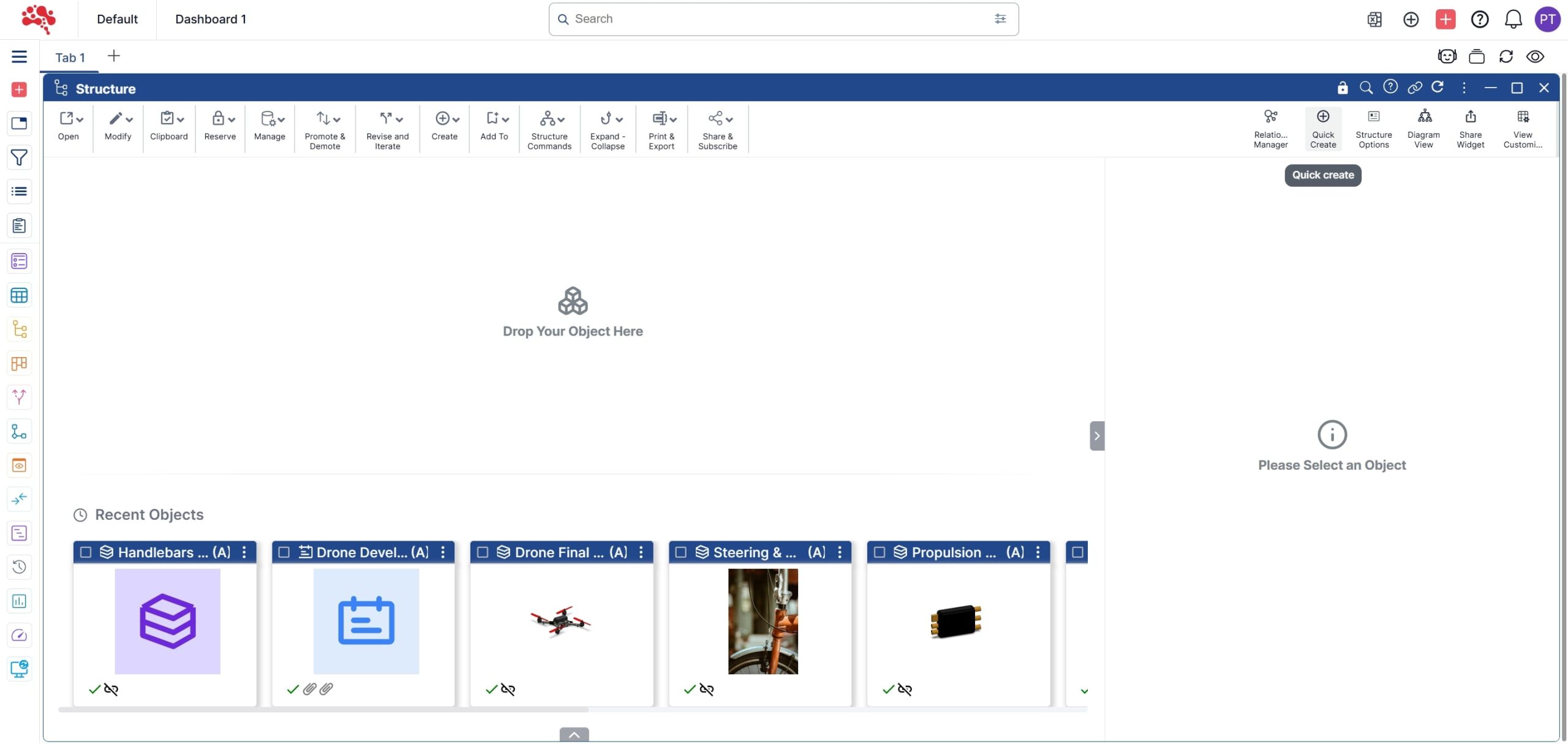This screenshot has height=744, width=1568.
Task: Switch to Tab 1
Action: coord(70,57)
